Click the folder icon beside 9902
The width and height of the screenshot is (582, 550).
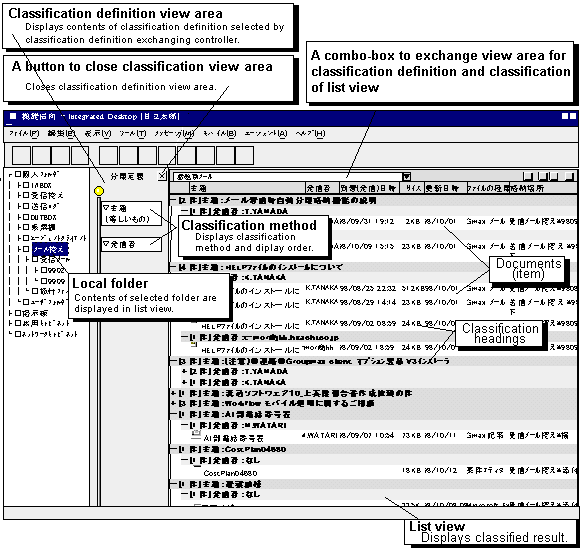43,270
